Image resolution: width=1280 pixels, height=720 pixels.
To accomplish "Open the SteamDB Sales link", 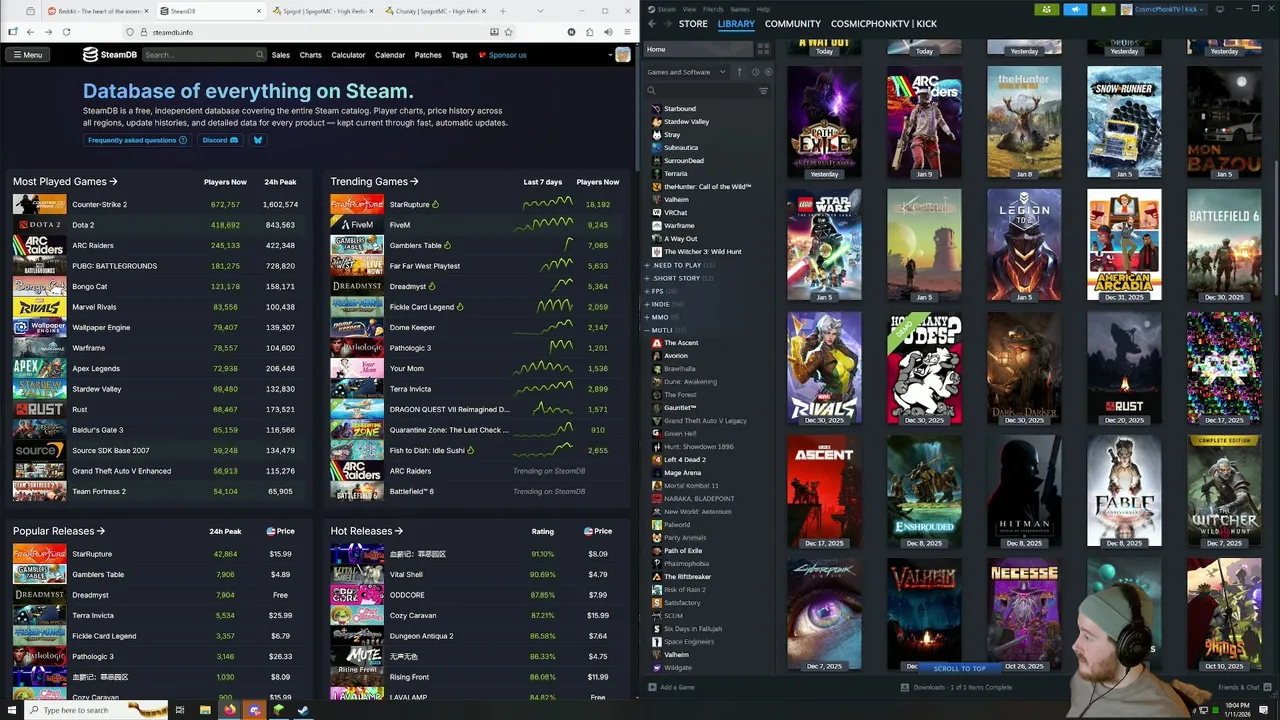I will pos(280,55).
